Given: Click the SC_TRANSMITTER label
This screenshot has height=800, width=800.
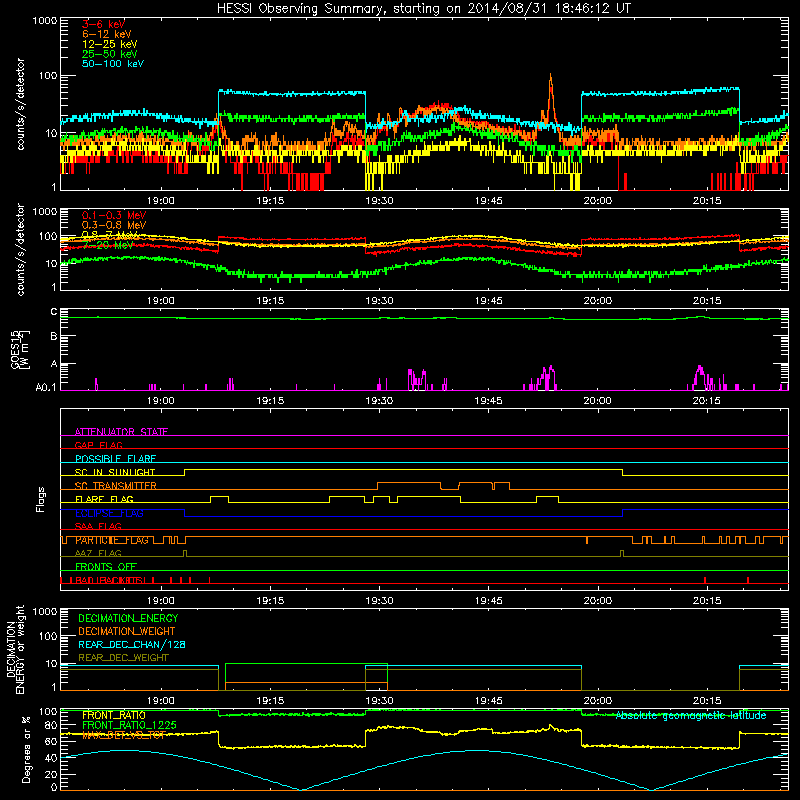Looking at the screenshot, I should (115, 485).
